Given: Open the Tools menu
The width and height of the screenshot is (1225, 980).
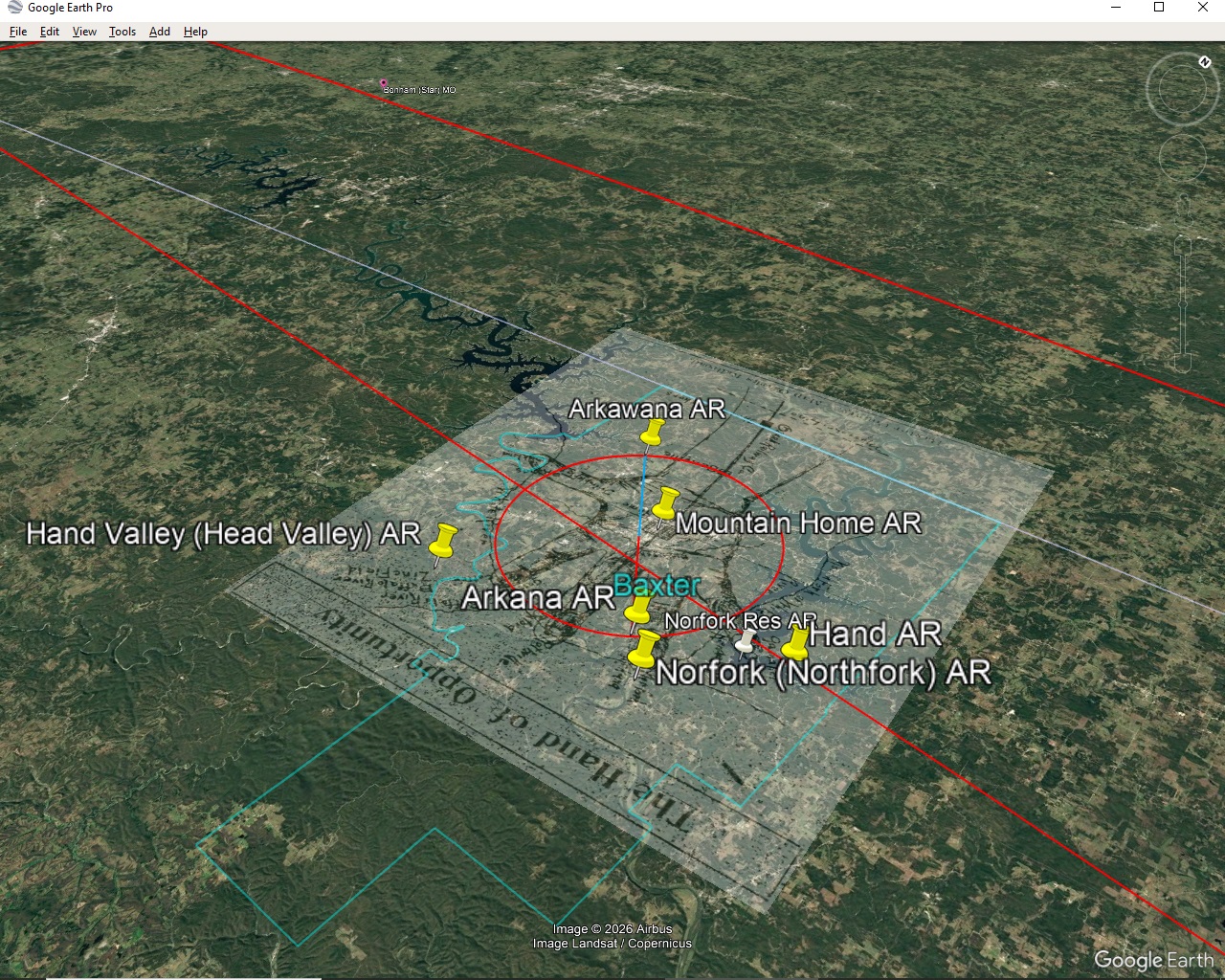Looking at the screenshot, I should [x=122, y=32].
